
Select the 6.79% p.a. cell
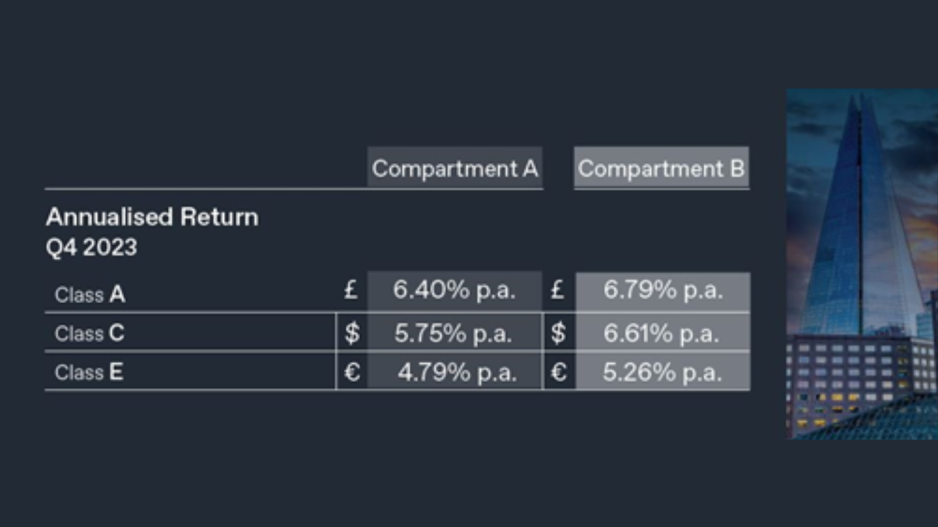[663, 291]
